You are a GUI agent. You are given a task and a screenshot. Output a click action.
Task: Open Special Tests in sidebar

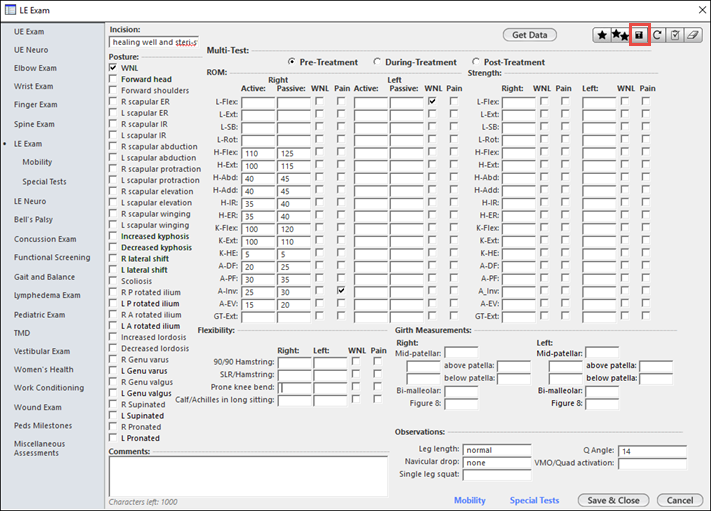[x=44, y=182]
